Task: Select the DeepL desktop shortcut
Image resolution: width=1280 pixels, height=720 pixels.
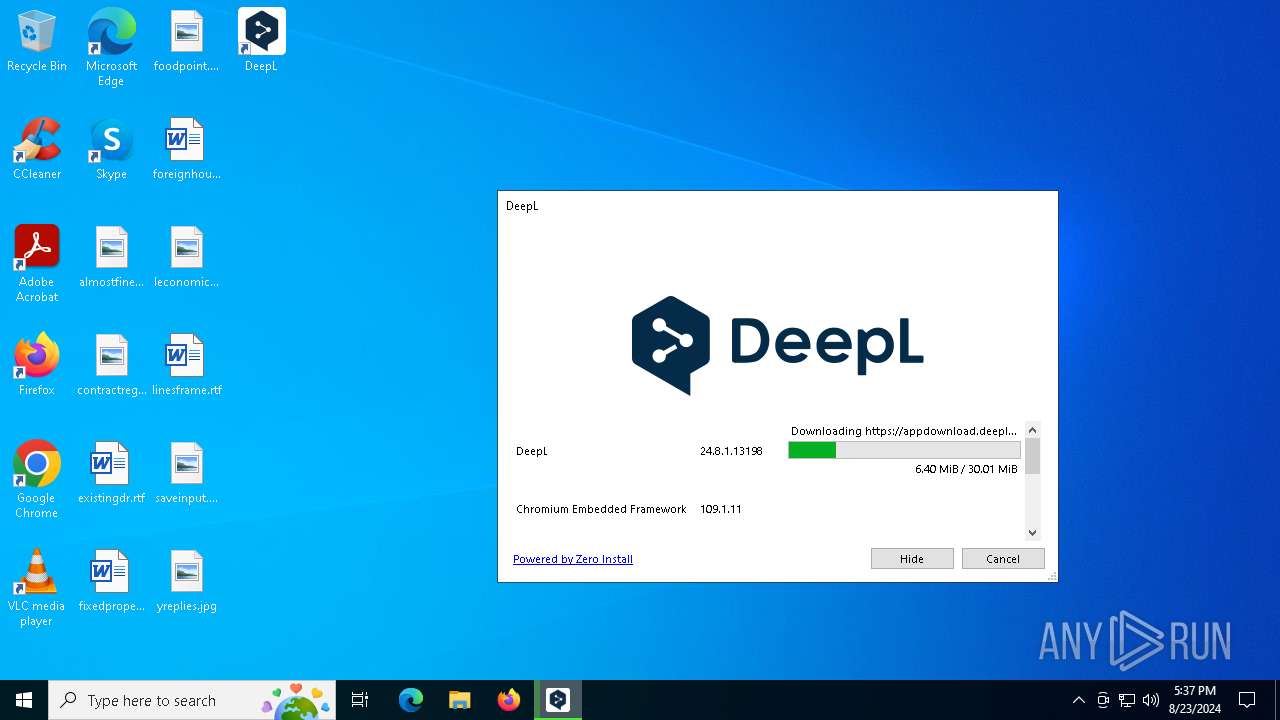Action: point(261,41)
